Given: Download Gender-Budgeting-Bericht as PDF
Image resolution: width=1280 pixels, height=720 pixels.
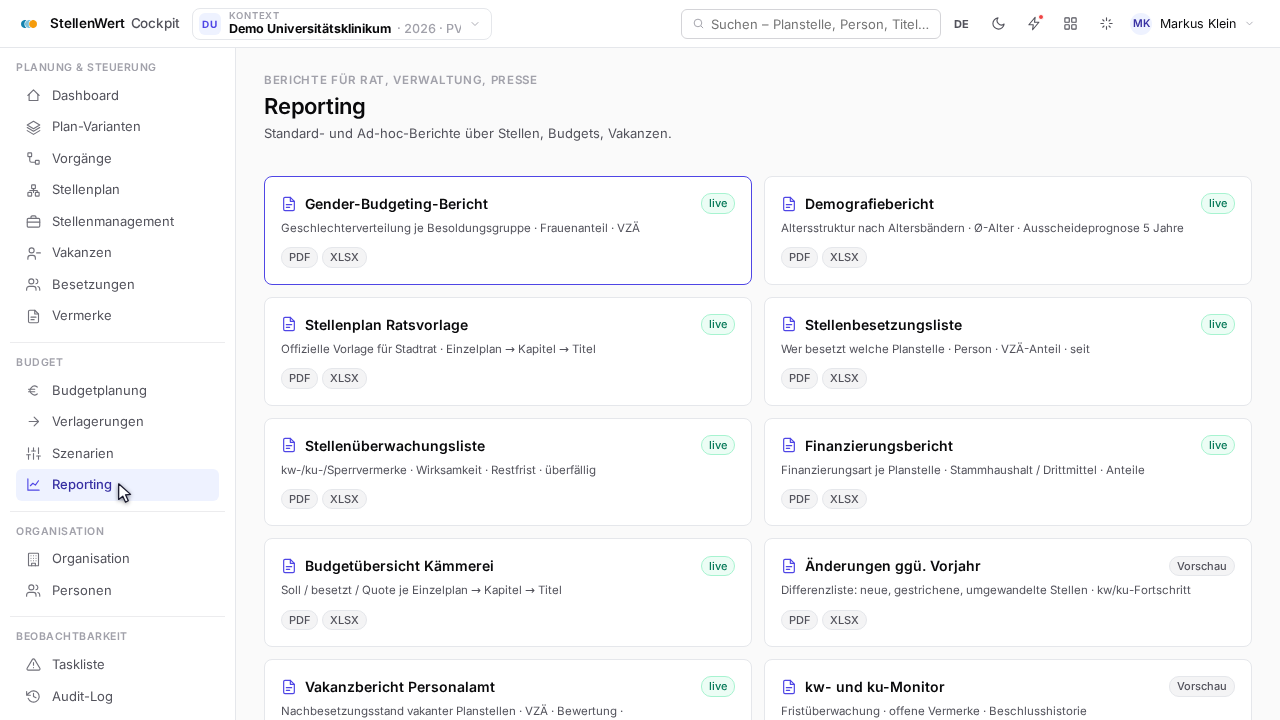Looking at the screenshot, I should (x=299, y=258).
